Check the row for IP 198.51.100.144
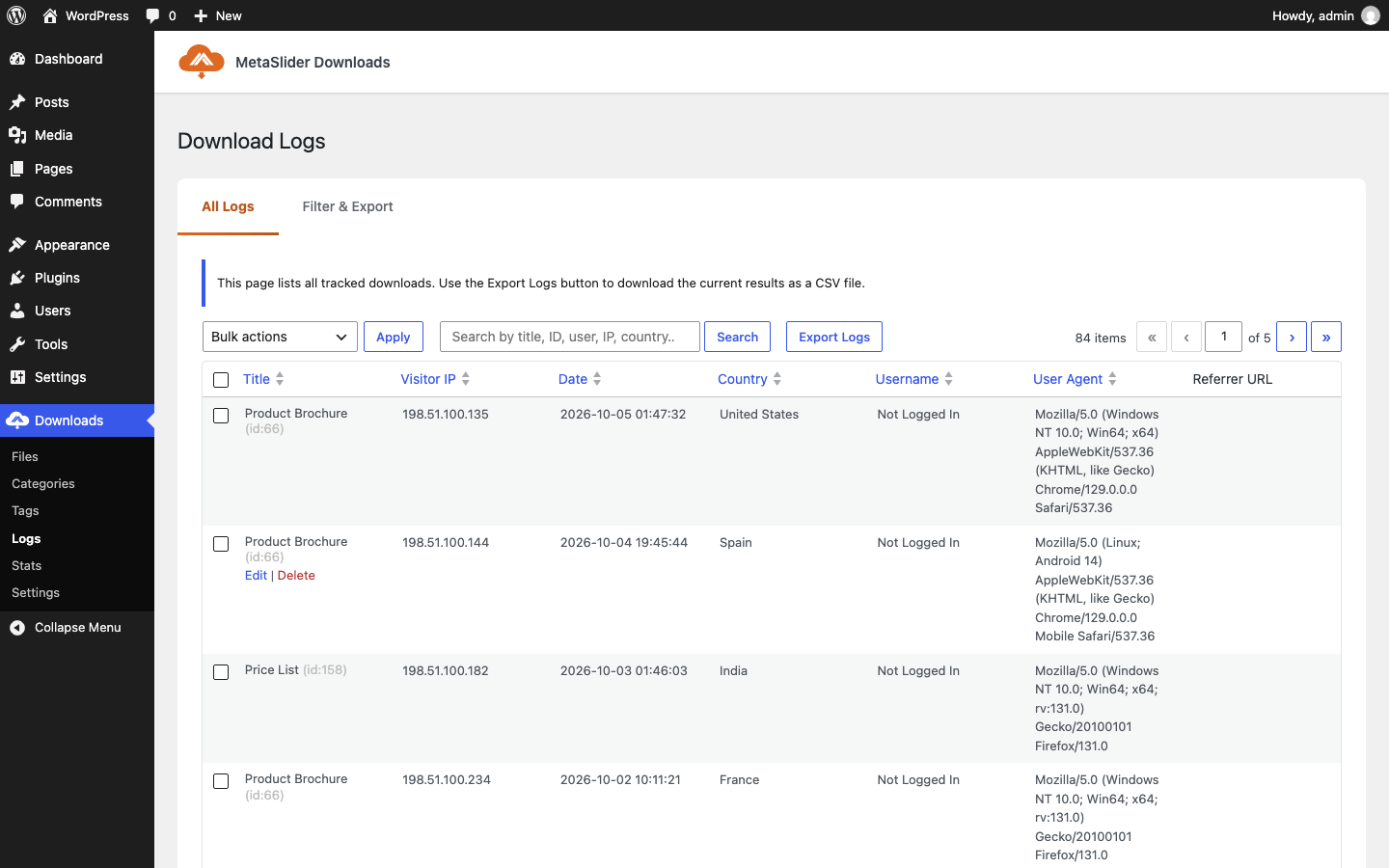Image resolution: width=1389 pixels, height=868 pixels. [221, 544]
